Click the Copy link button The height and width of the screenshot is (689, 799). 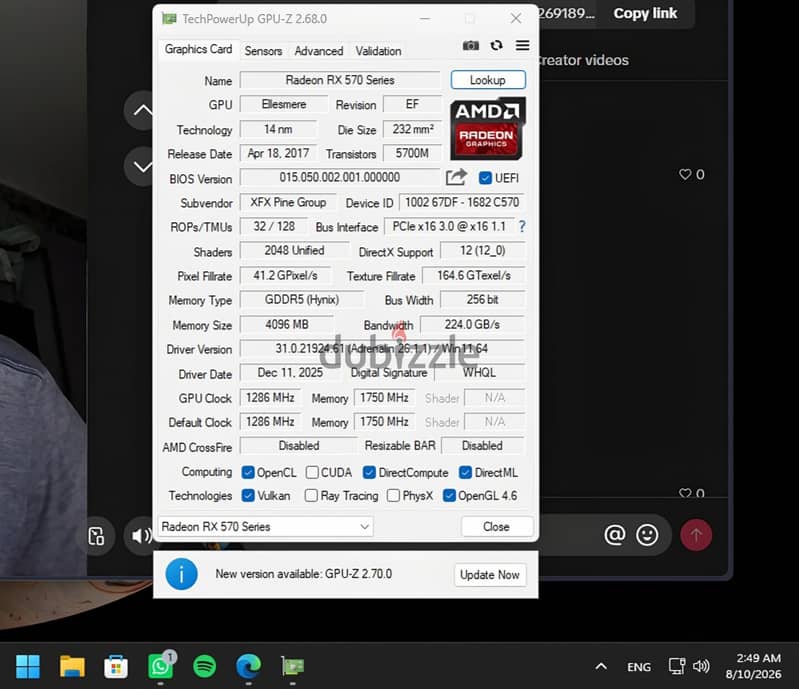(645, 13)
